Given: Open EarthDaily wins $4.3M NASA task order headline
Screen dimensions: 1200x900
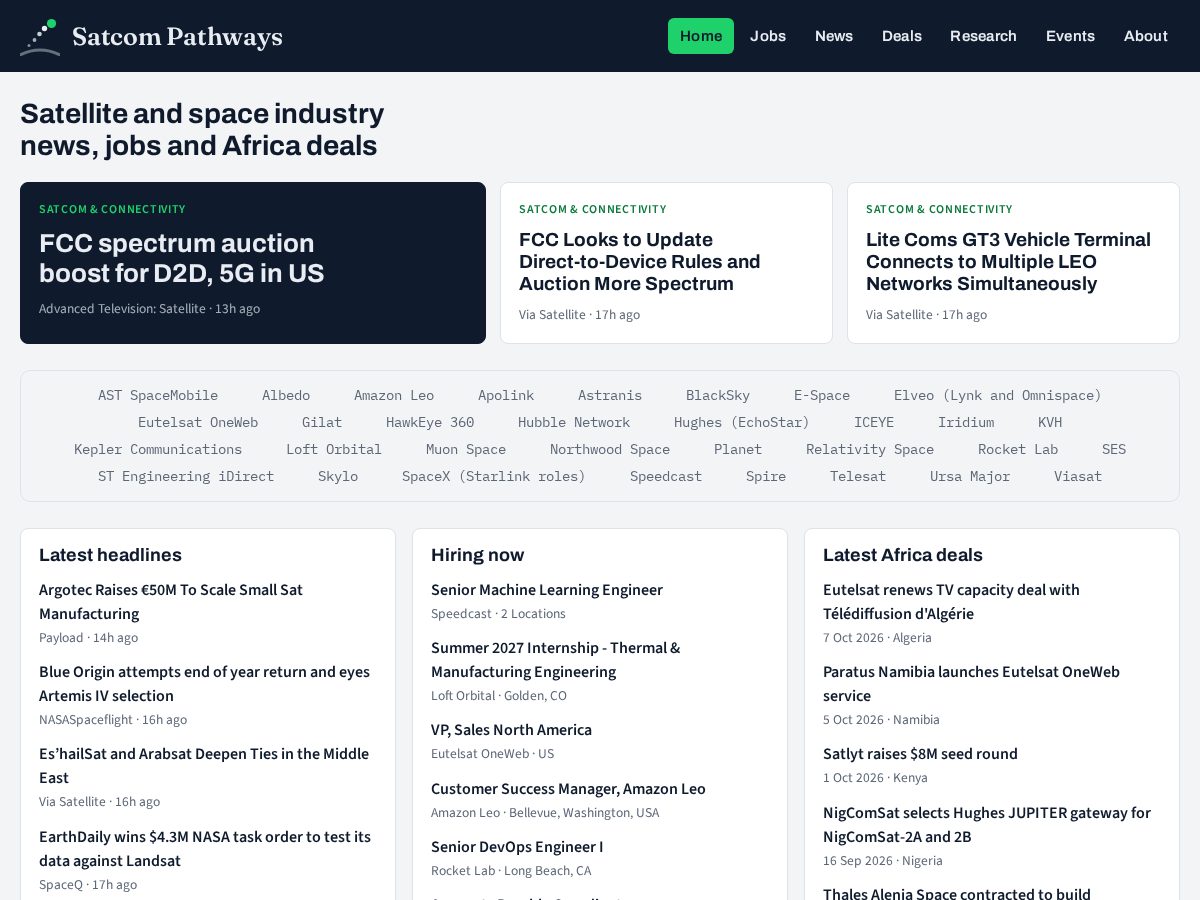Looking at the screenshot, I should [x=205, y=849].
